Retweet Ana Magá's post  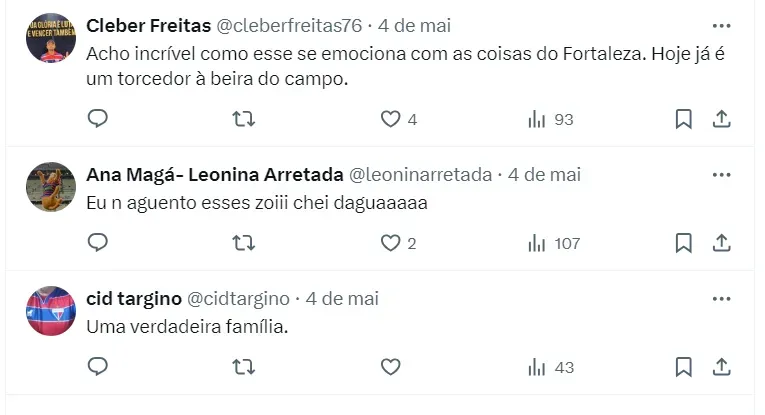(243, 242)
